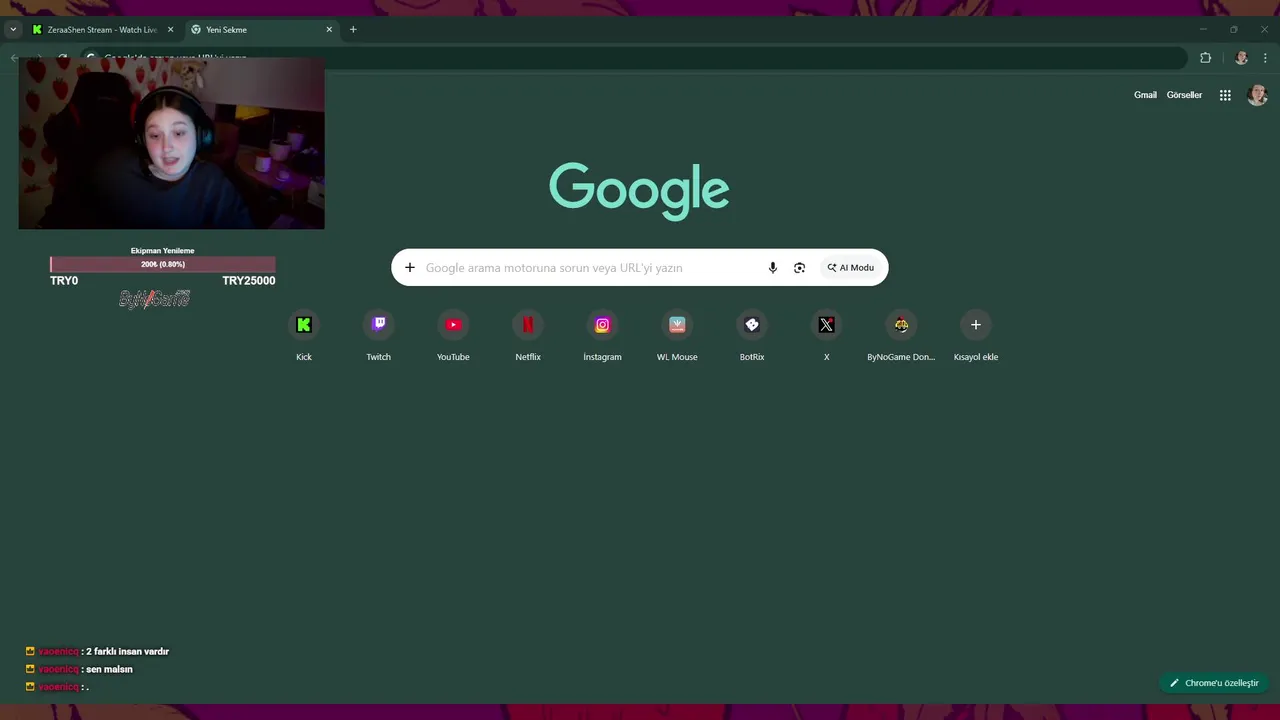Open the Netflix shortcut tile
This screenshot has width=1280, height=720.
pos(528,336)
